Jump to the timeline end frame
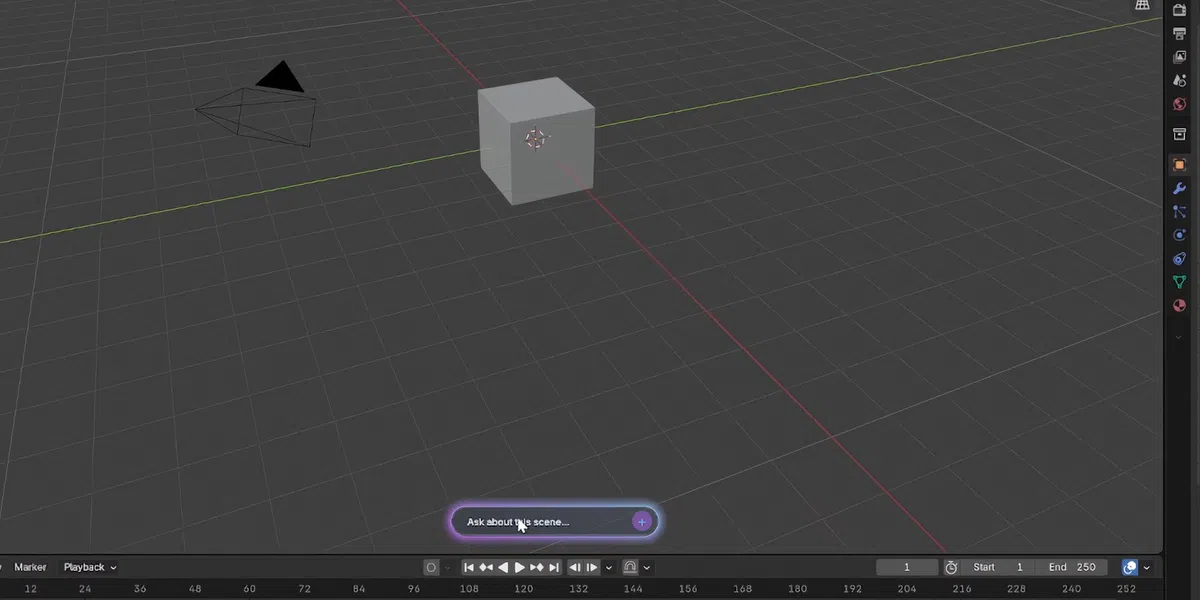Viewport: 1200px width, 600px height. click(x=553, y=567)
